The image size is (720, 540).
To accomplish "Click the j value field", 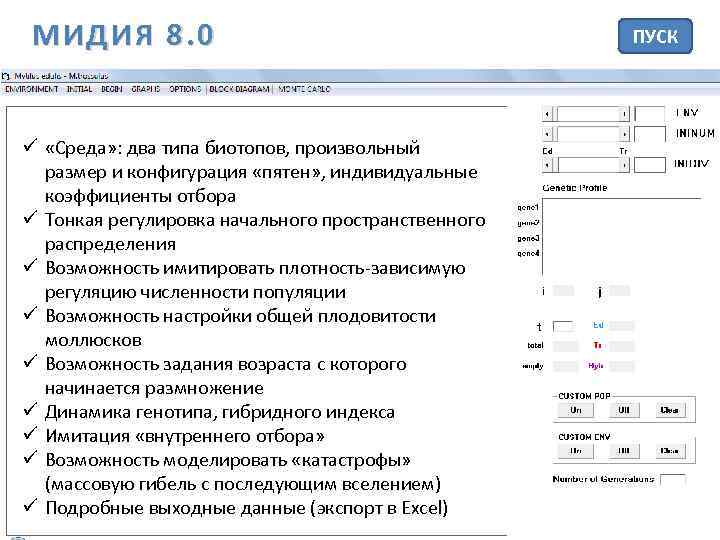I will click(x=619, y=291).
